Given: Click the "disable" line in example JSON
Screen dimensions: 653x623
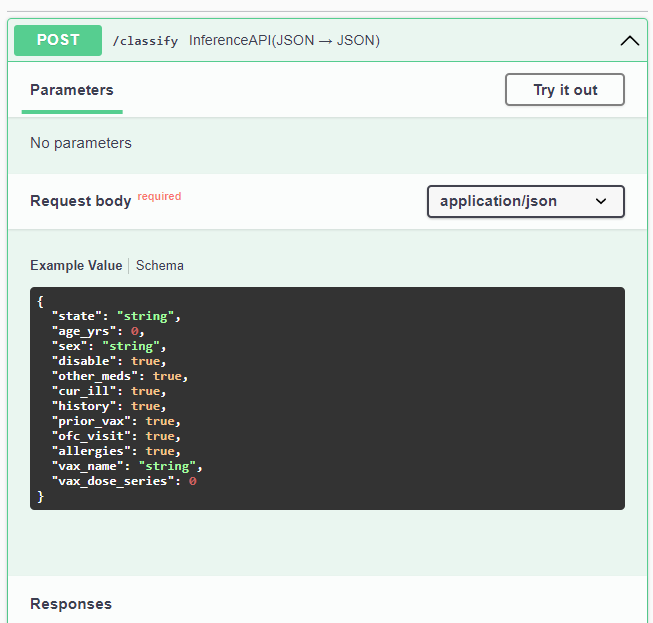Looking at the screenshot, I should point(109,361).
